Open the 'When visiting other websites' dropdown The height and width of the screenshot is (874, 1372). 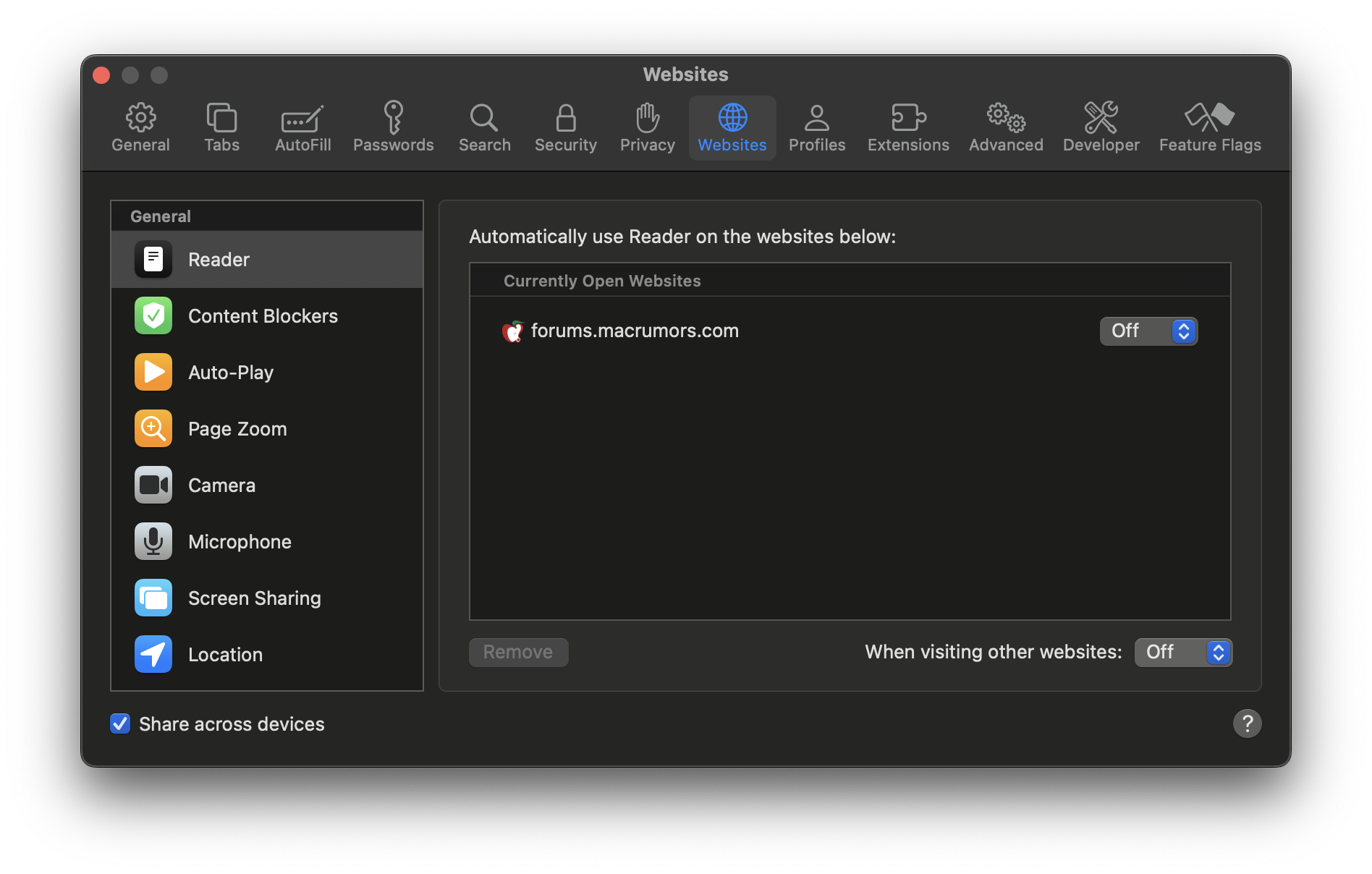[x=1183, y=653]
